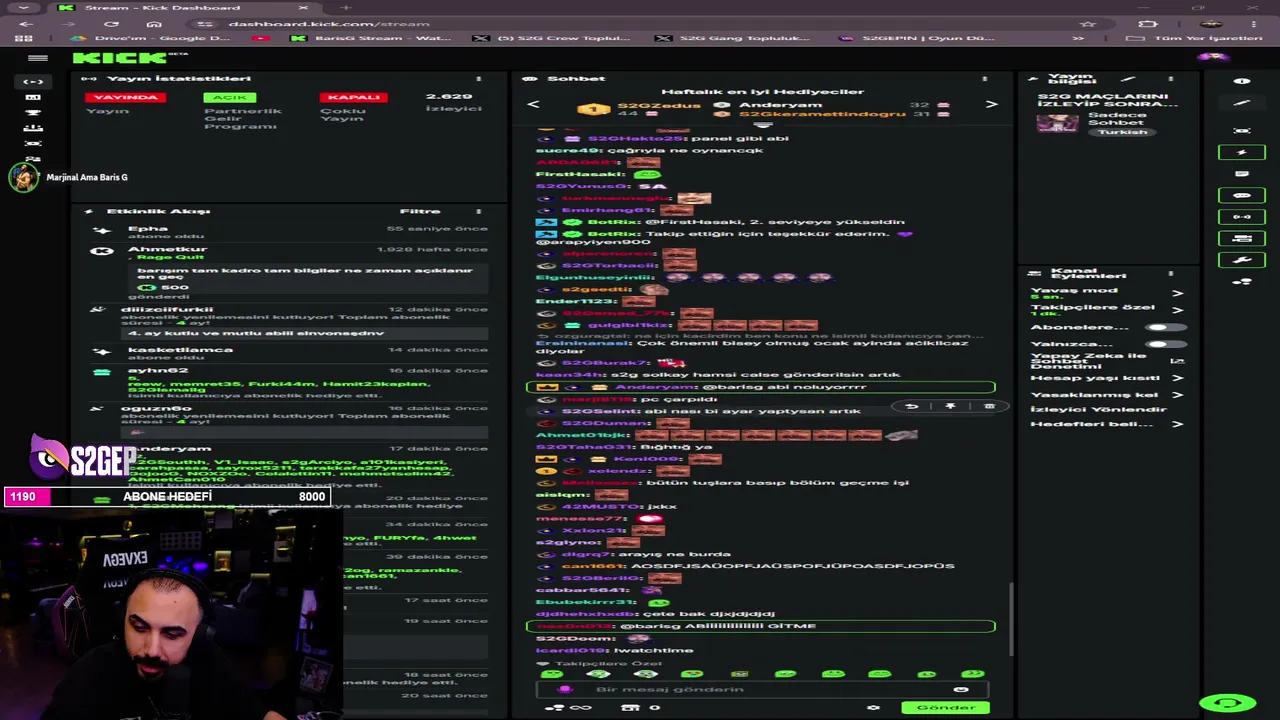1280x720 pixels.
Task: Open Kanal Eylemleri panel options menu
Action: (1170, 272)
